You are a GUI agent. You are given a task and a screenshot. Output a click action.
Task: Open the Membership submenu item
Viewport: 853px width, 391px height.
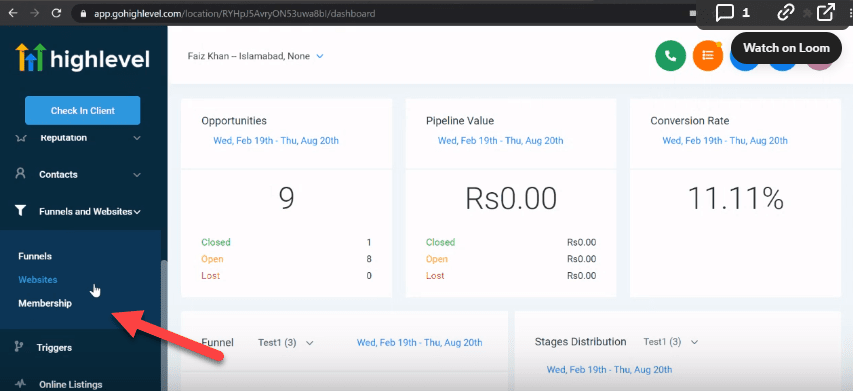coord(45,303)
